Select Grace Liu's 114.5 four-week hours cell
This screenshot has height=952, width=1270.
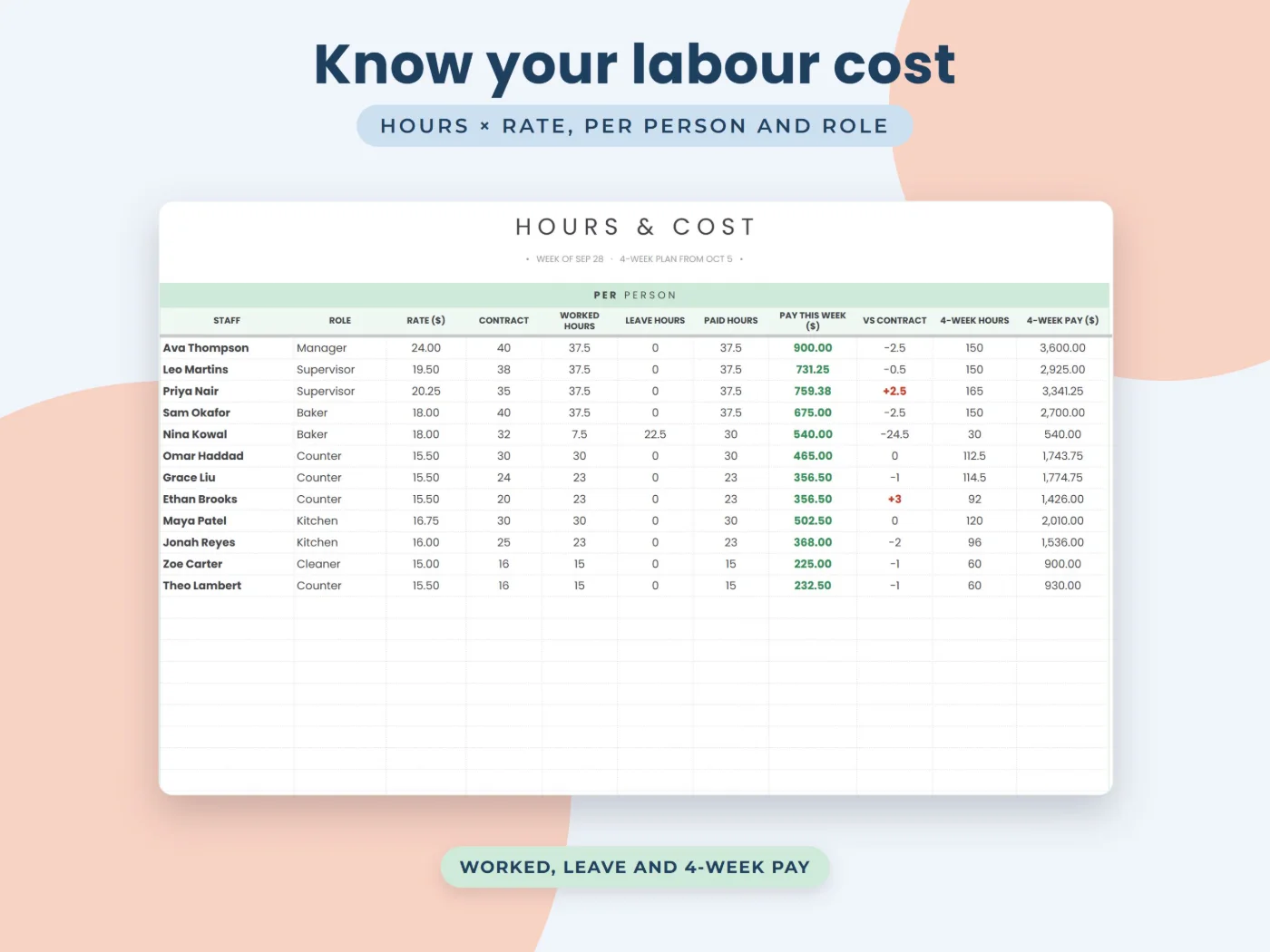tap(974, 478)
